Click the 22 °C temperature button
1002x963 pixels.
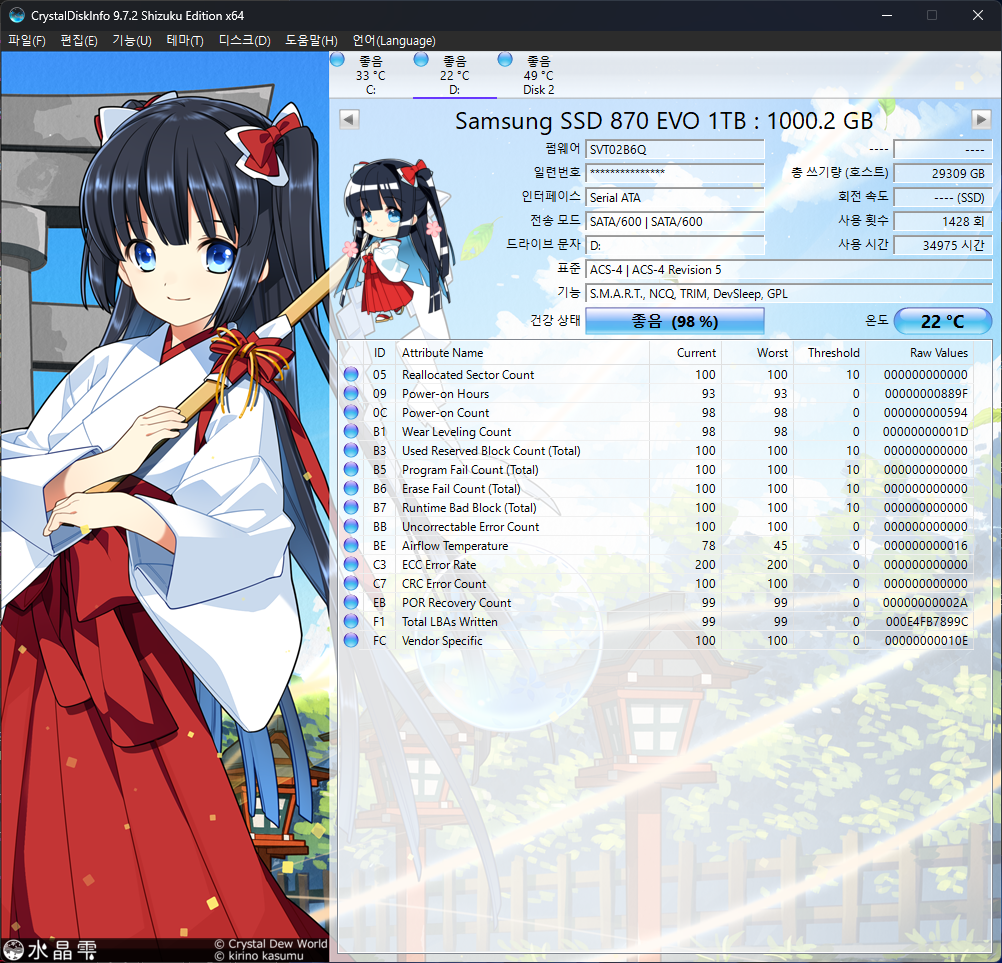tap(943, 321)
